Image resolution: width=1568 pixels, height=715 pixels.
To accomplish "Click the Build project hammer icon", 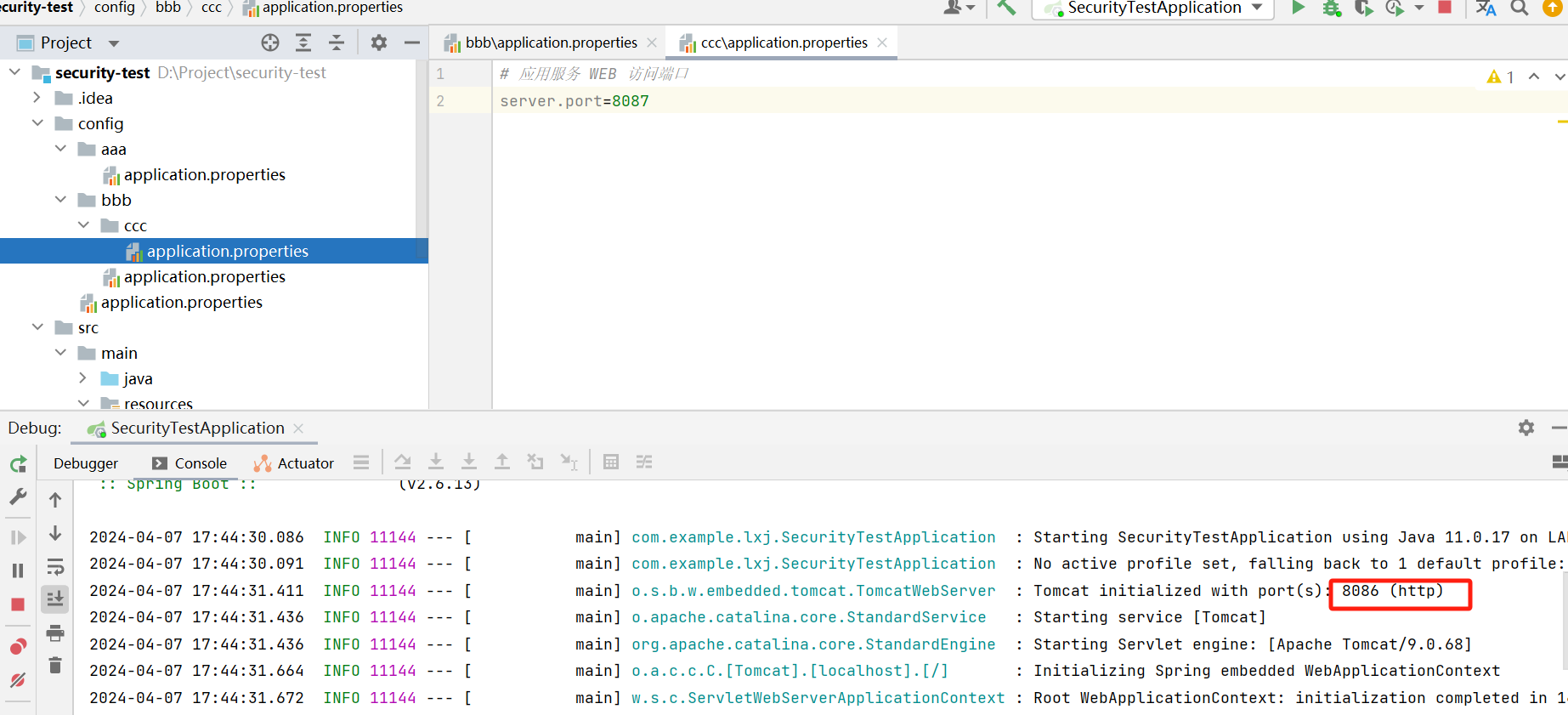I will click(x=1006, y=8).
